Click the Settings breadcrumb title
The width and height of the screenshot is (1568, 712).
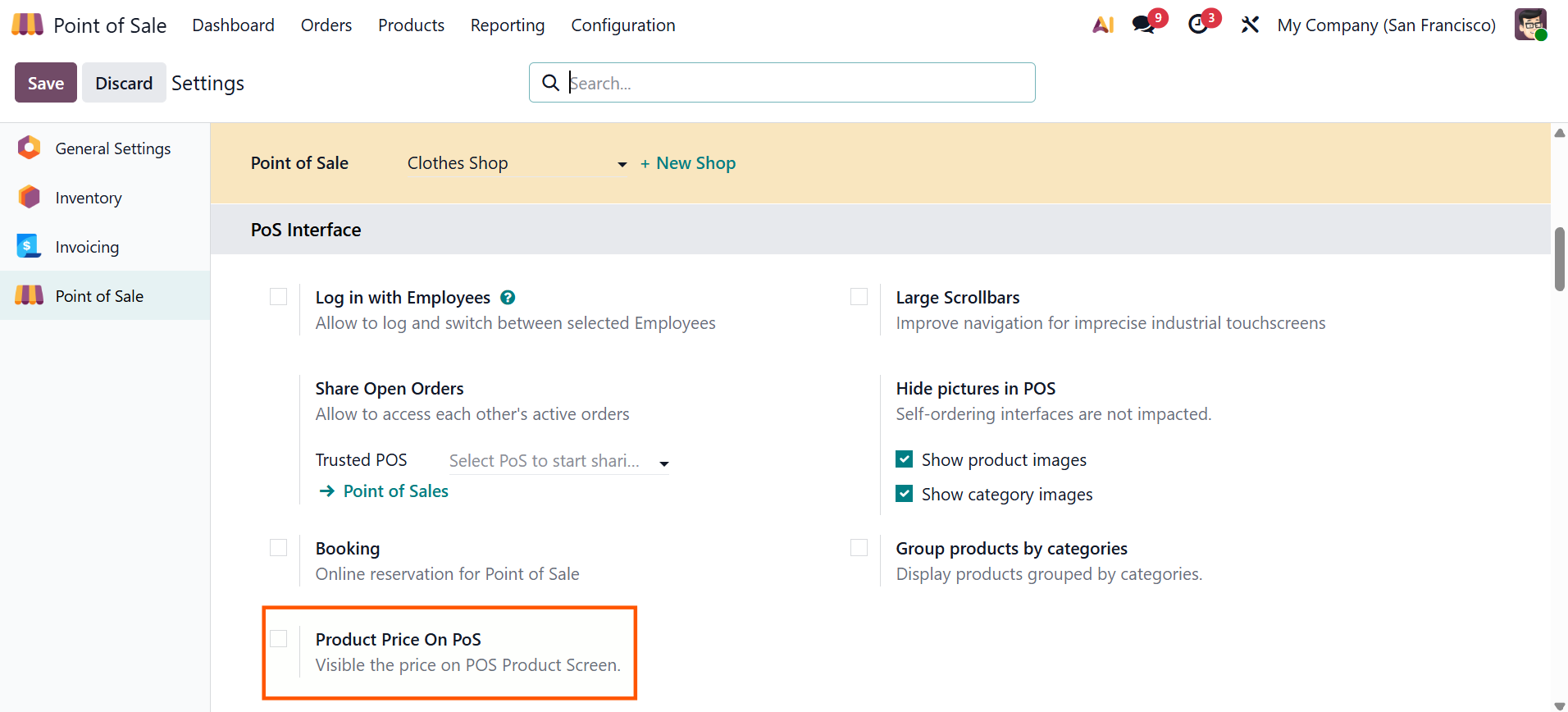pyautogui.click(x=207, y=83)
